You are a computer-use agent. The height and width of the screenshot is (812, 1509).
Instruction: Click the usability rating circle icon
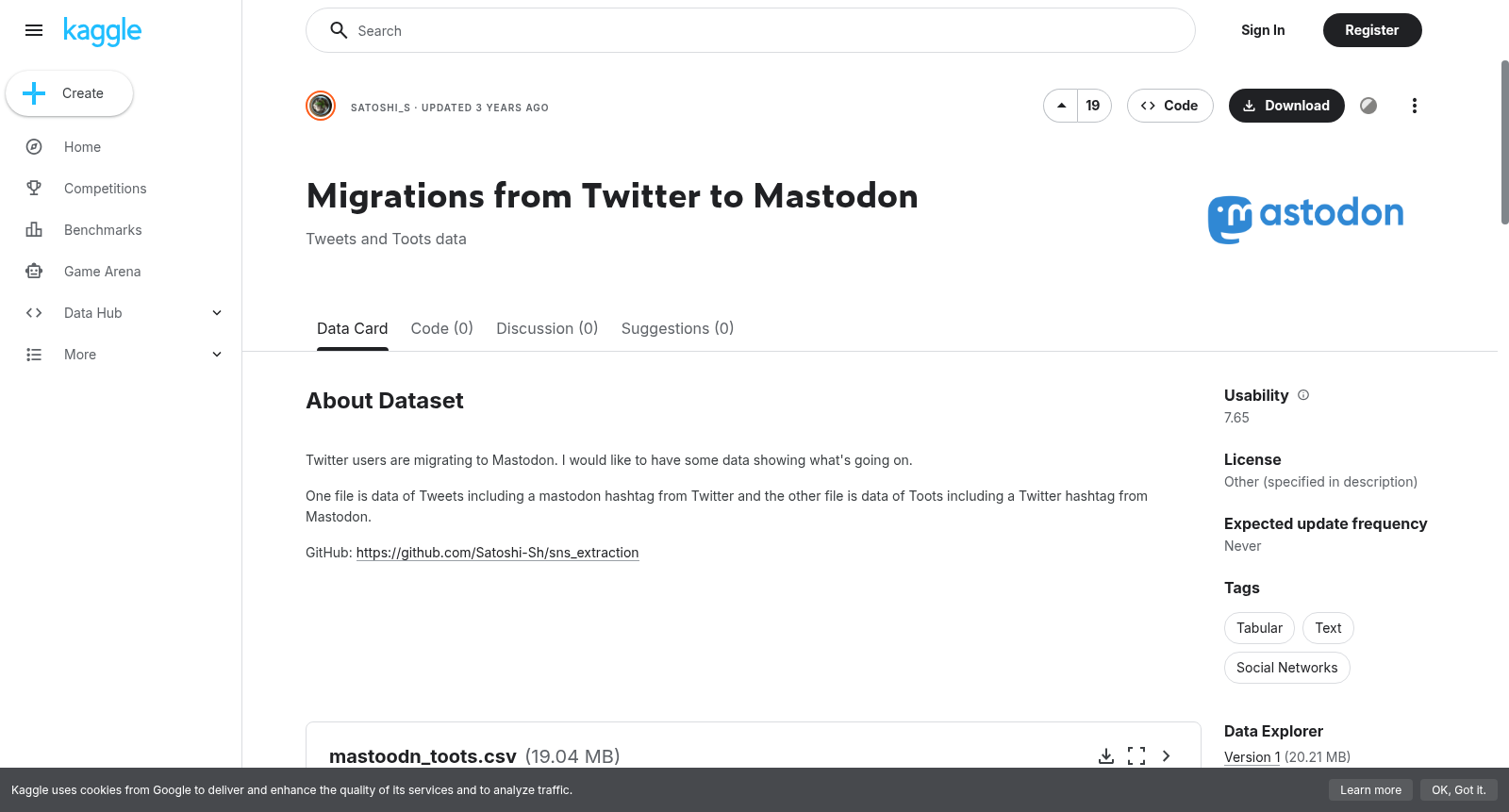pos(1368,106)
